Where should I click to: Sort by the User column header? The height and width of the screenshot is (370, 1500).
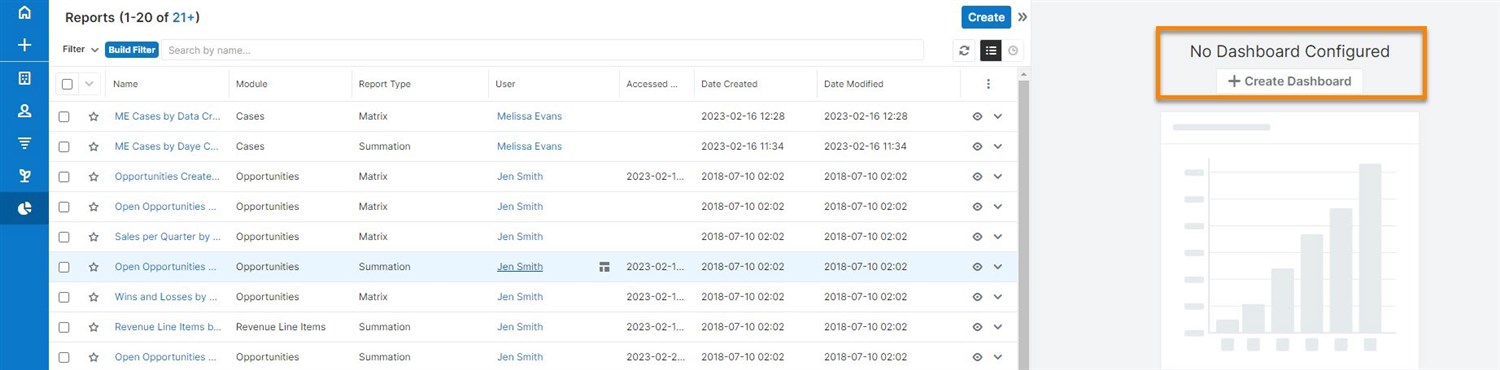pyautogui.click(x=505, y=84)
